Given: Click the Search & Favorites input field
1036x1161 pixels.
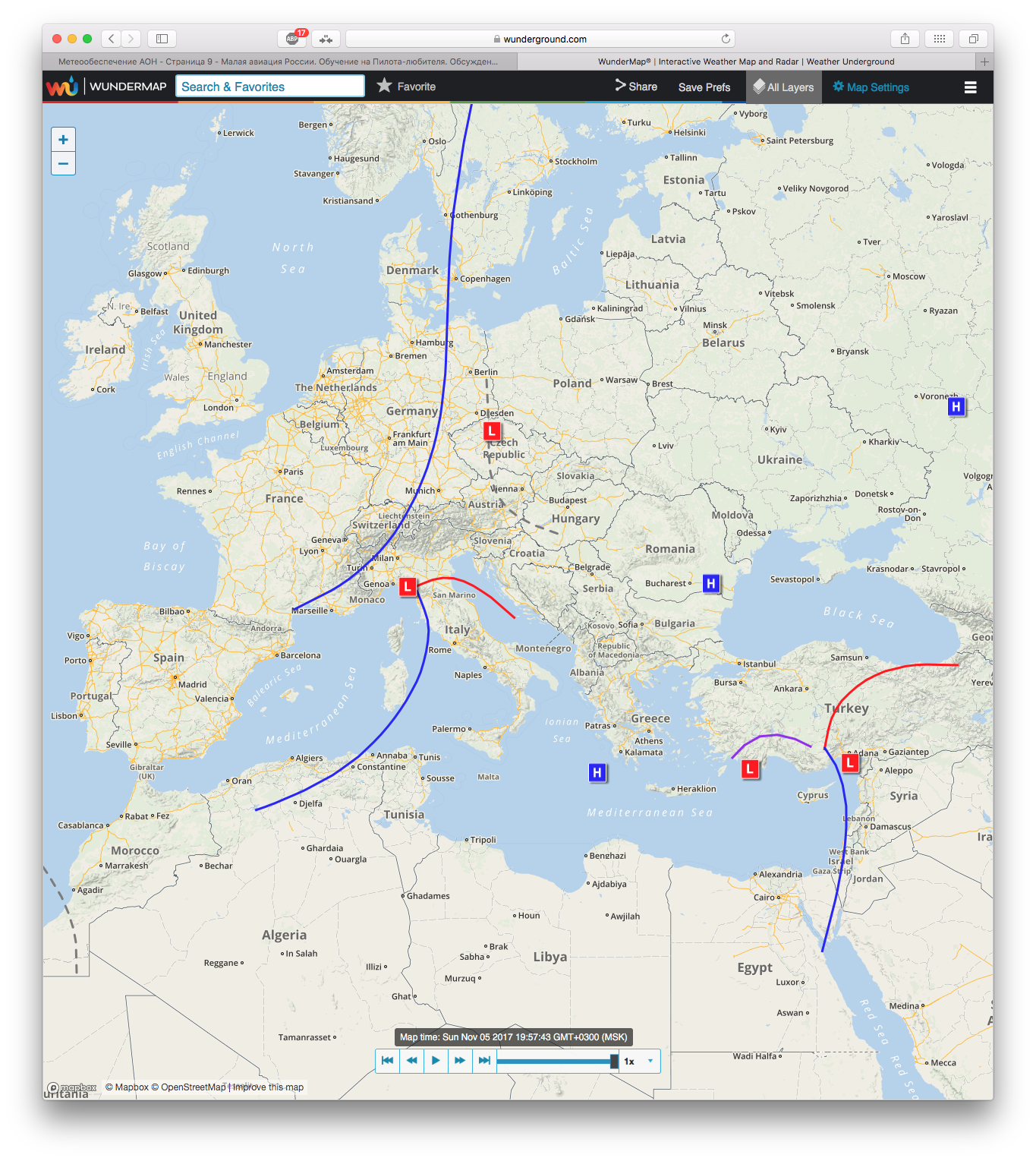Looking at the screenshot, I should pyautogui.click(x=270, y=87).
